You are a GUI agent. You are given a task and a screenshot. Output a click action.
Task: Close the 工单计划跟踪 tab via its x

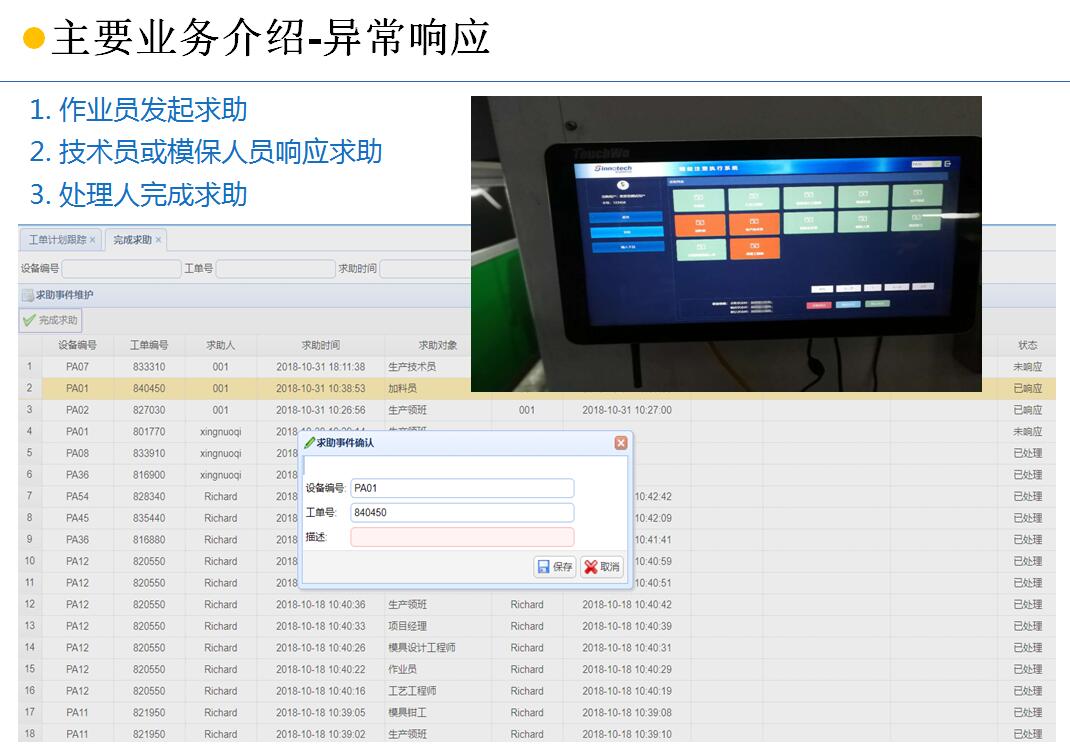tap(93, 240)
